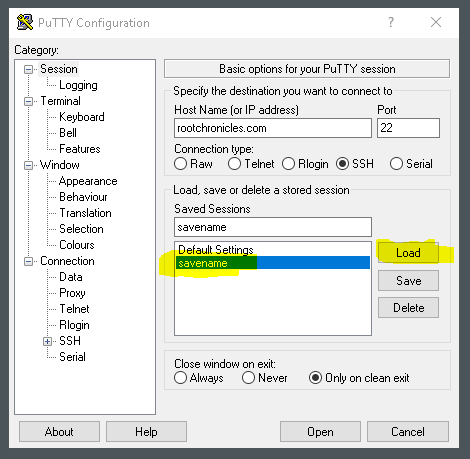Collapse the Terminal tree node
Image resolution: width=470 pixels, height=459 pixels.
tap(28, 101)
